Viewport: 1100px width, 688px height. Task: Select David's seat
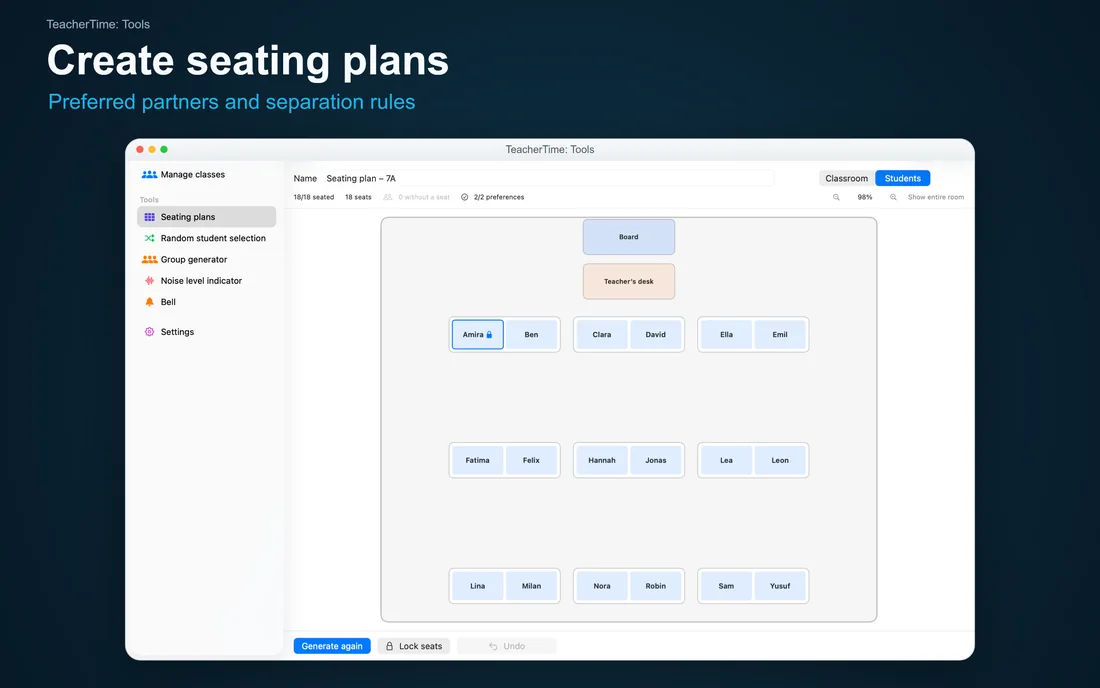coord(656,335)
